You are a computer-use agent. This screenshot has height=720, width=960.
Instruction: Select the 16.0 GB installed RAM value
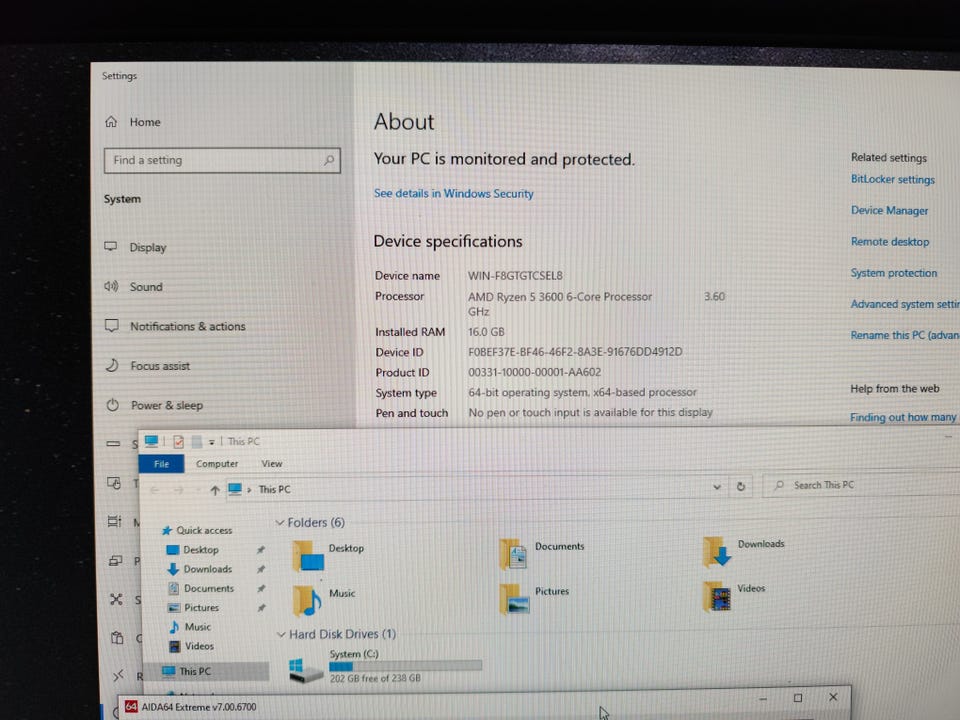(486, 332)
